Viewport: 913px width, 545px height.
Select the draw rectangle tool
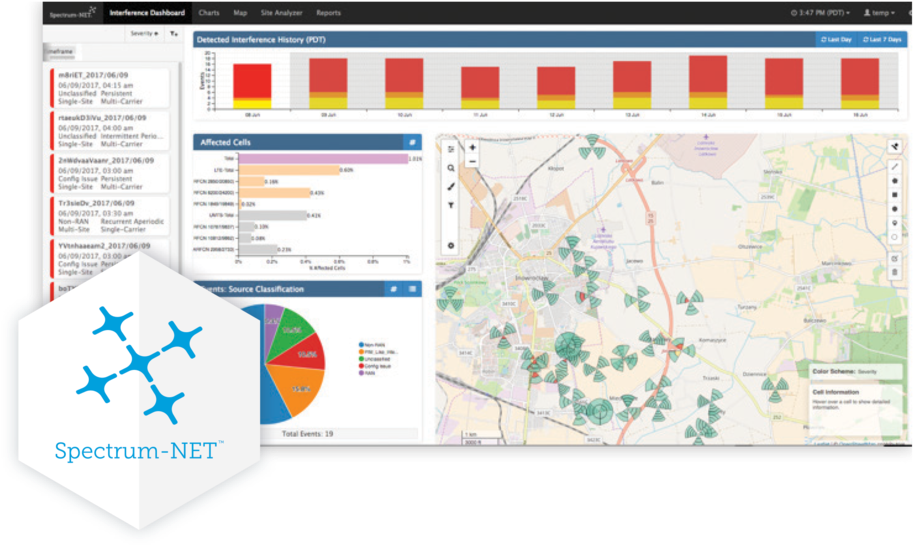[895, 194]
